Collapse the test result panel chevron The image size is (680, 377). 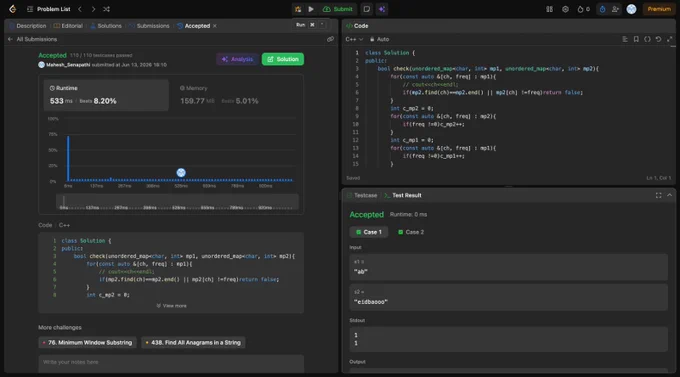pyautogui.click(x=670, y=195)
